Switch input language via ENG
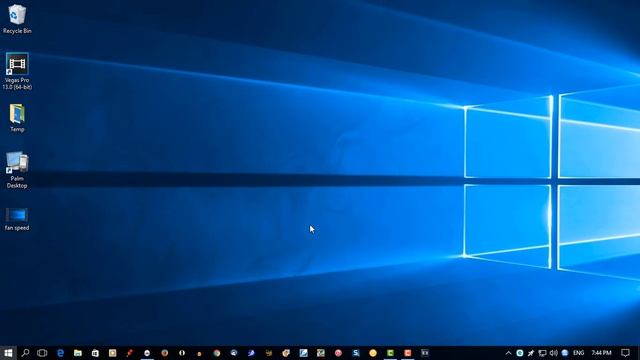This screenshot has height=360, width=640. 578,353
